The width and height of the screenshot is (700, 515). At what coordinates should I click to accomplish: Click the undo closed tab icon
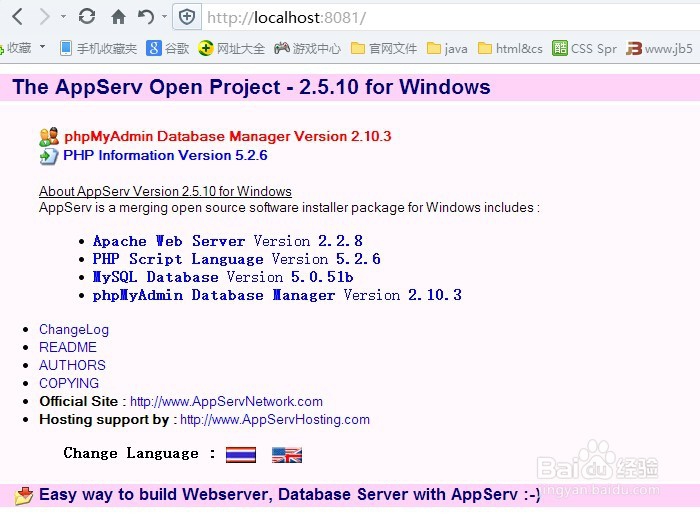[x=146, y=17]
